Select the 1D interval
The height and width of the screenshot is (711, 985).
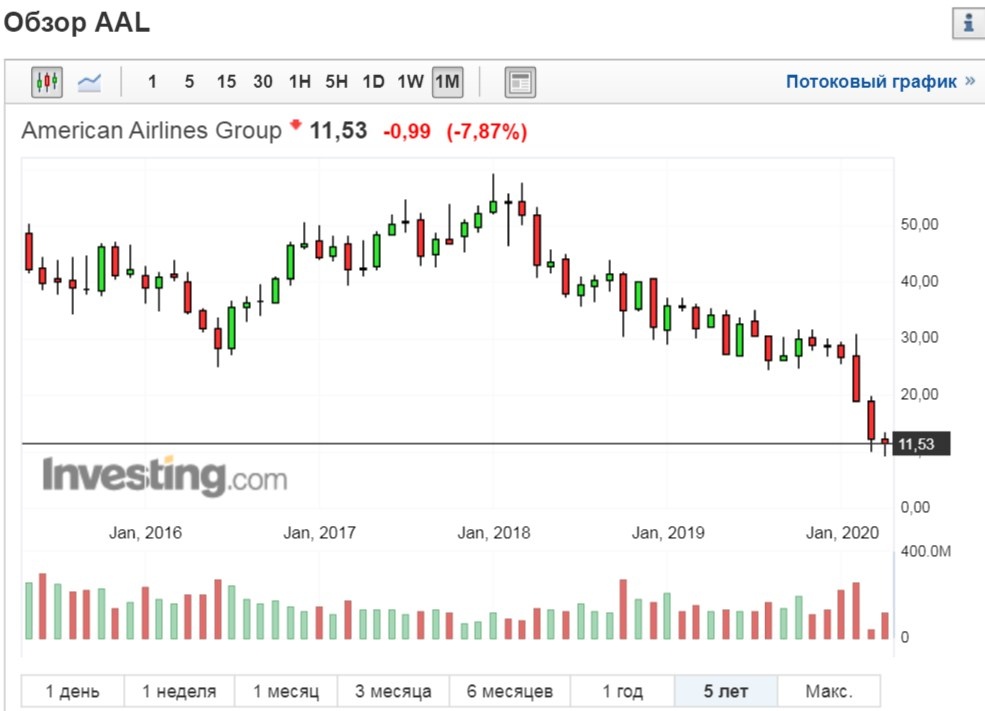click(373, 82)
